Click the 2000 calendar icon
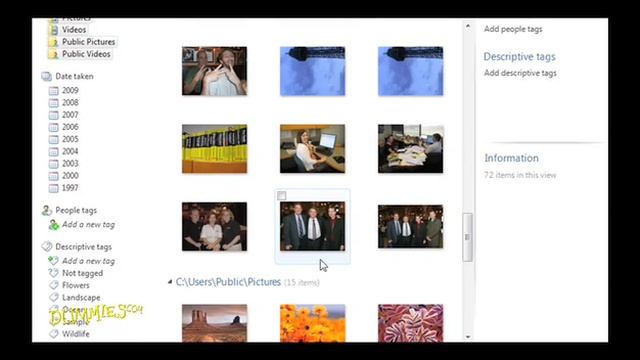 [53, 176]
